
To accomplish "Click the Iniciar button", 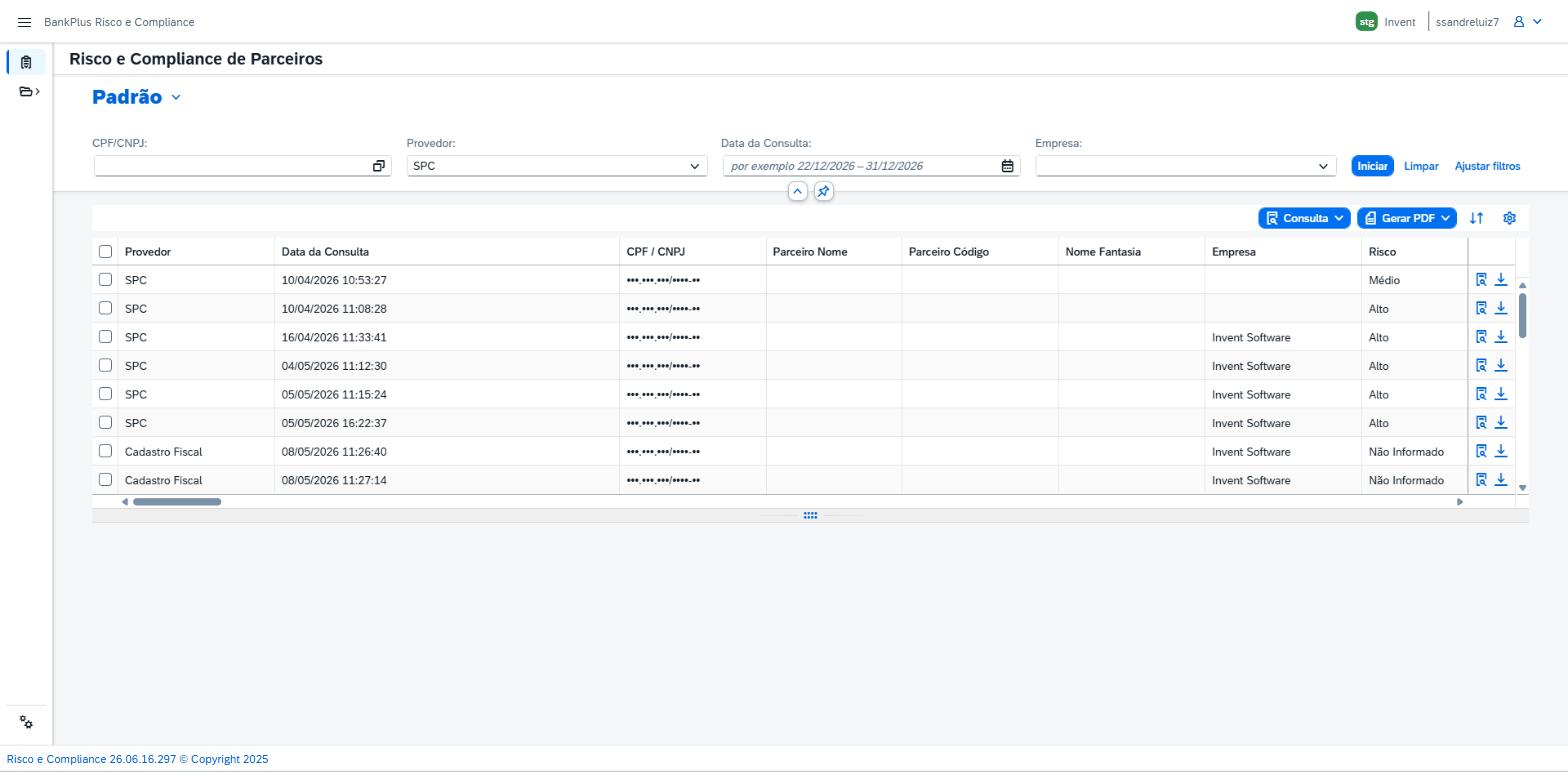I will coord(1372,166).
